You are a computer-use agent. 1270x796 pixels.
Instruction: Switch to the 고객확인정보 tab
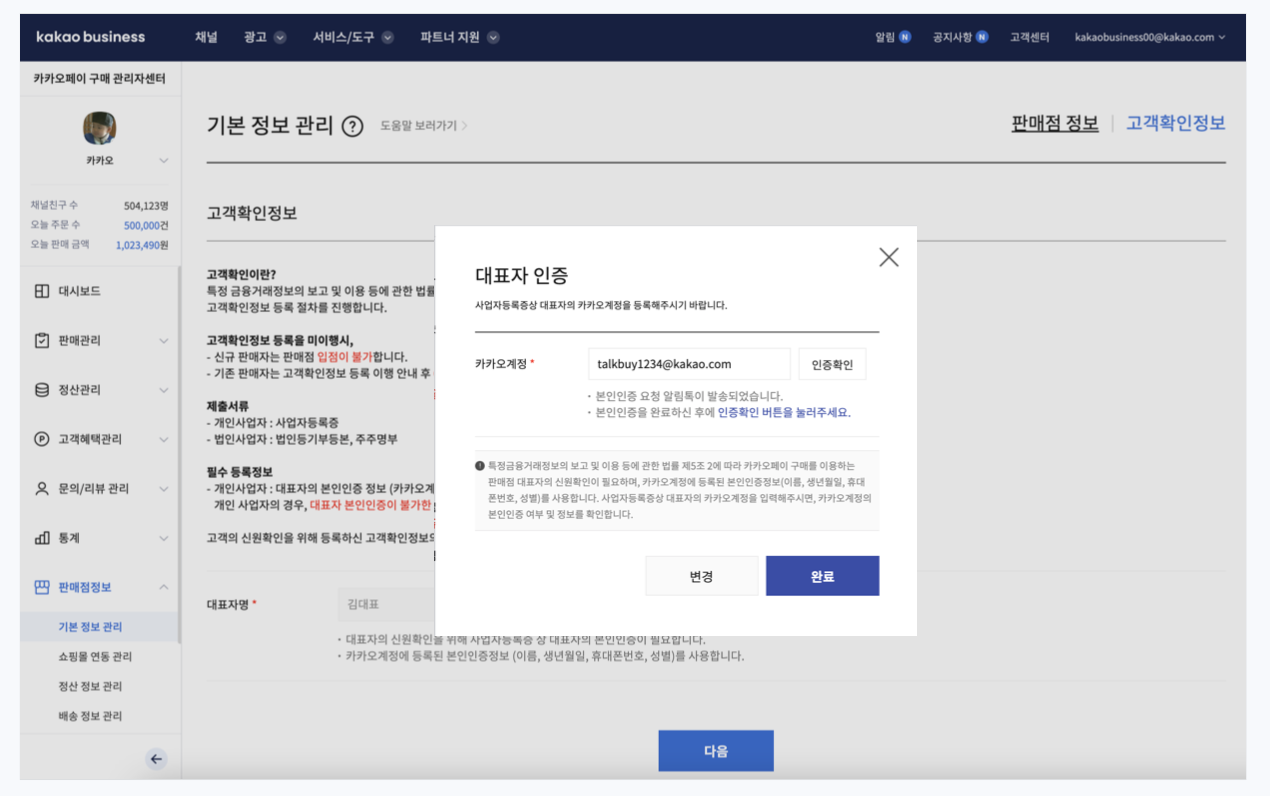coord(1176,124)
